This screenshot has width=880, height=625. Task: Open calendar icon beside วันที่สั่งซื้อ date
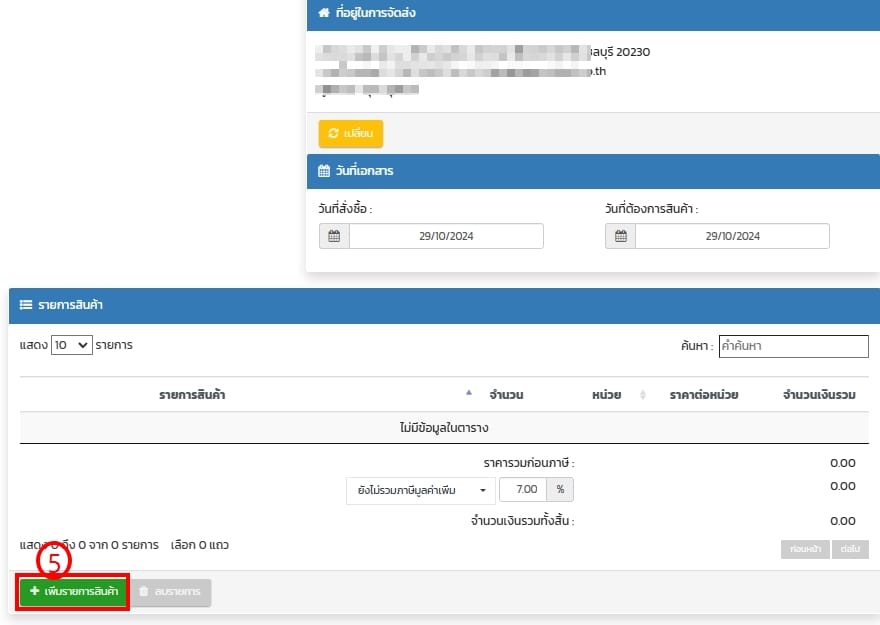point(334,236)
